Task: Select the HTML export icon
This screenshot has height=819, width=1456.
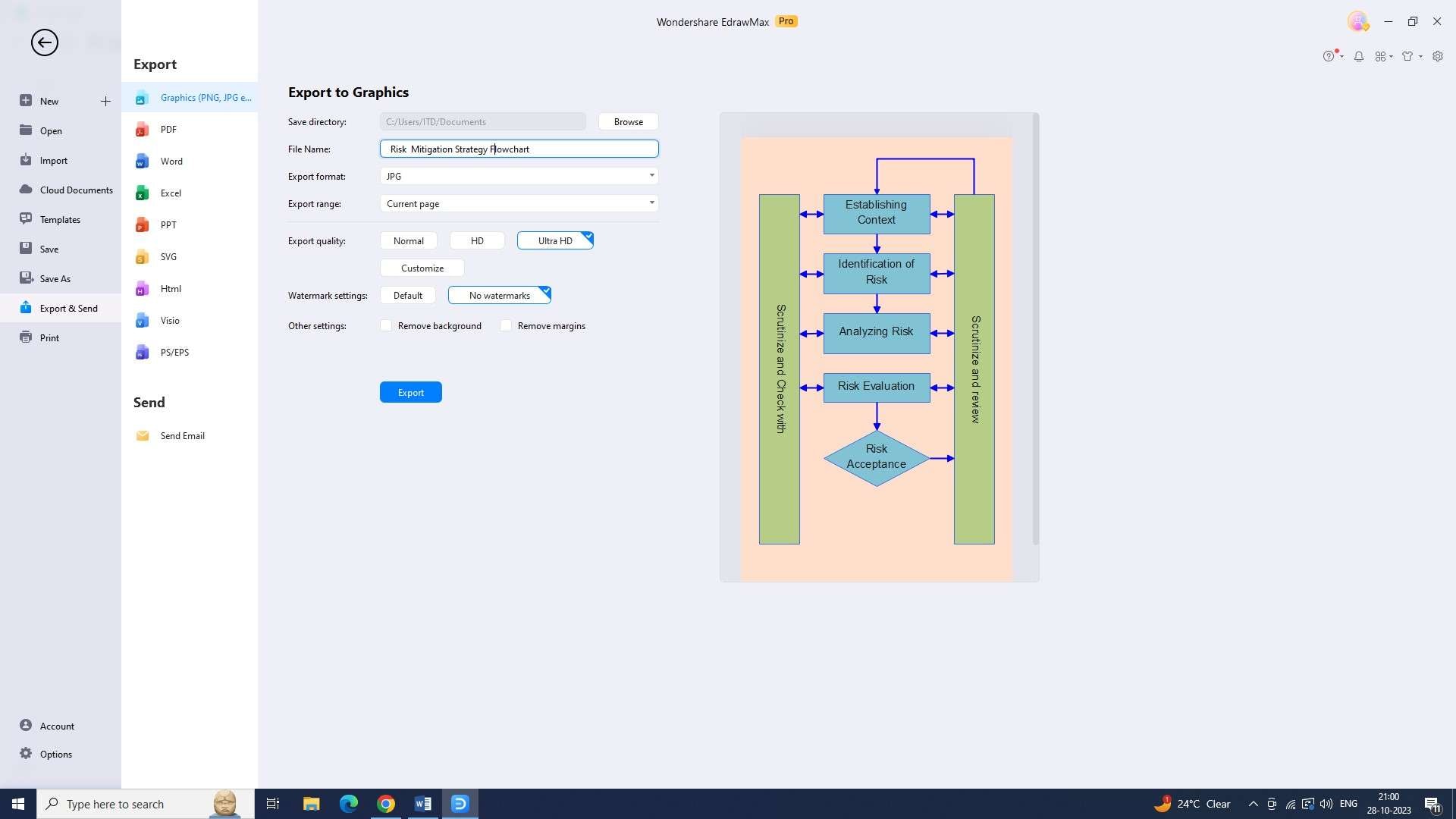Action: 142,289
